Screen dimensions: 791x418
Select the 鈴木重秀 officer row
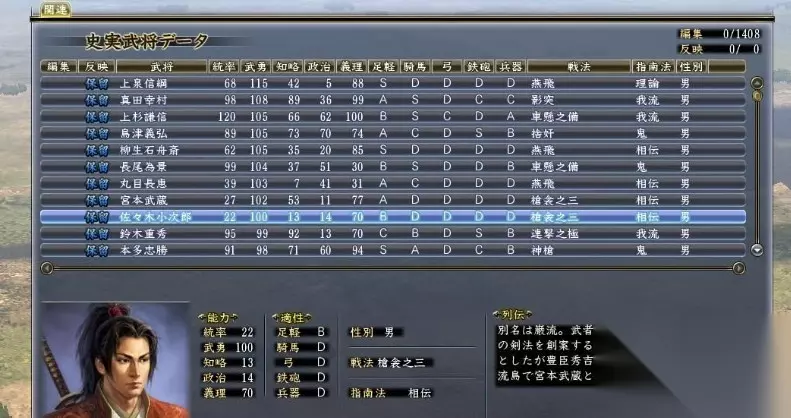[393, 233]
